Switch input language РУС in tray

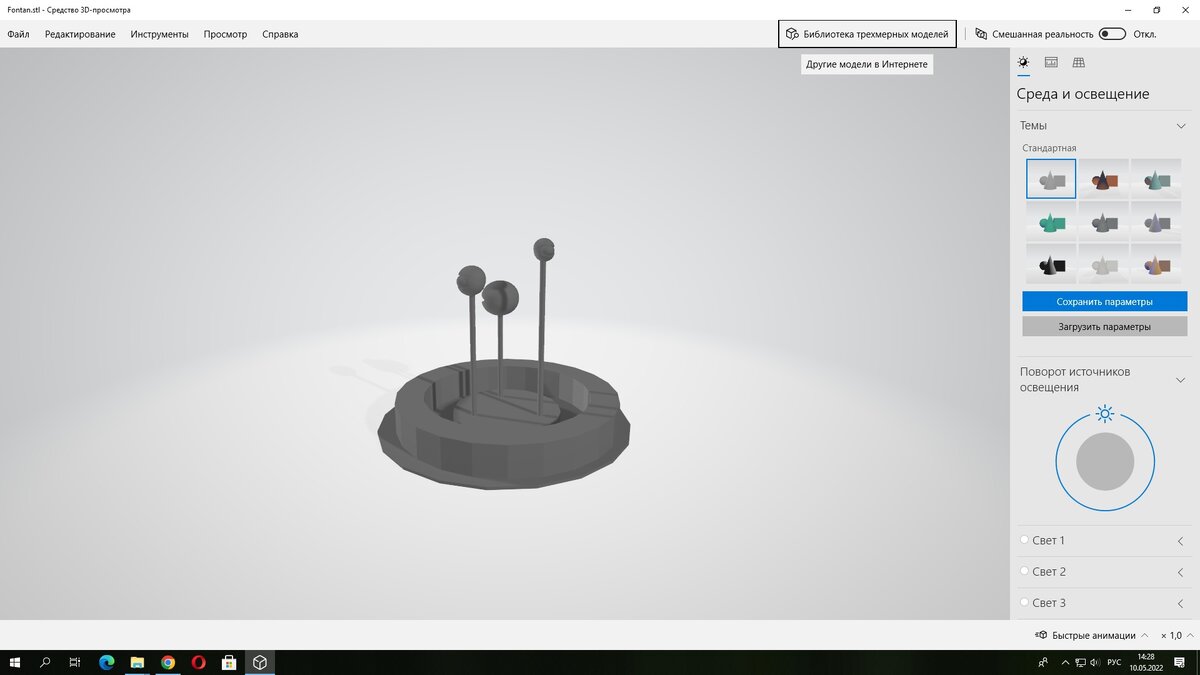1114,662
